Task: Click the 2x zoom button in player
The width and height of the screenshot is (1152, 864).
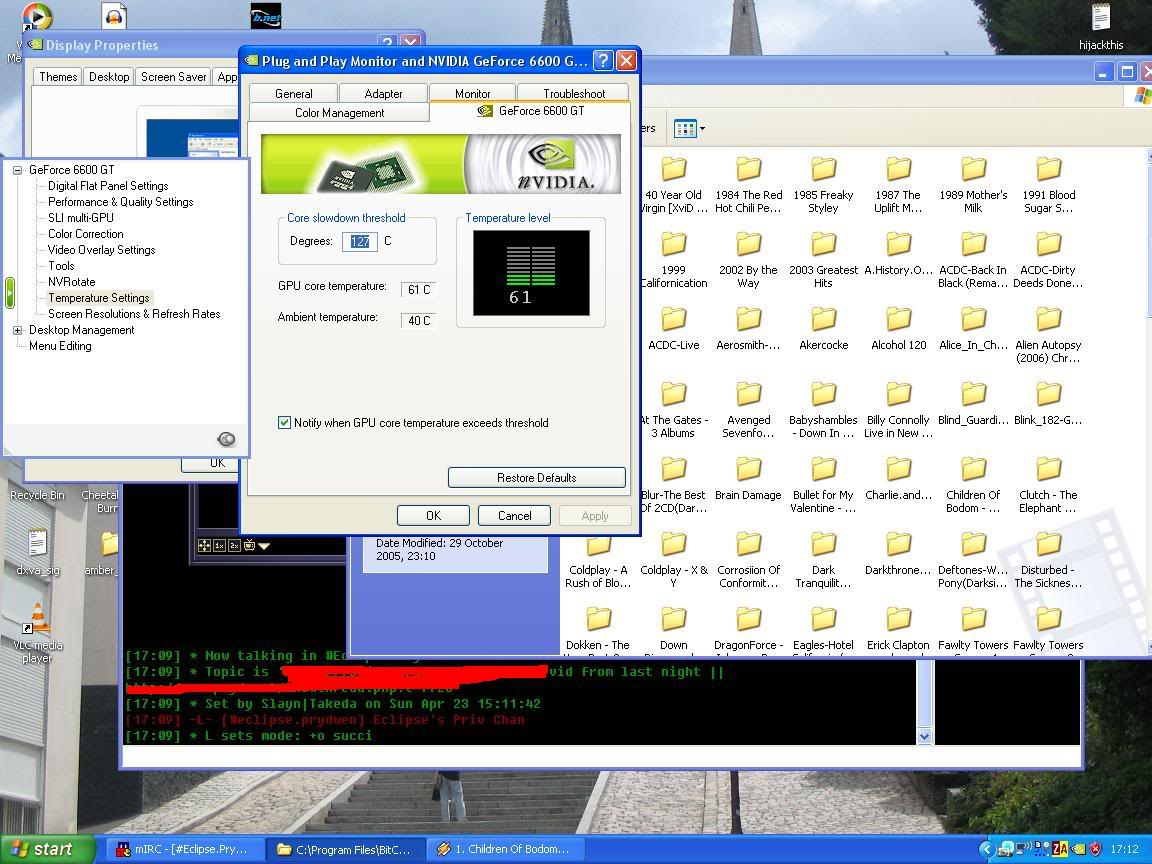Action: tap(234, 545)
